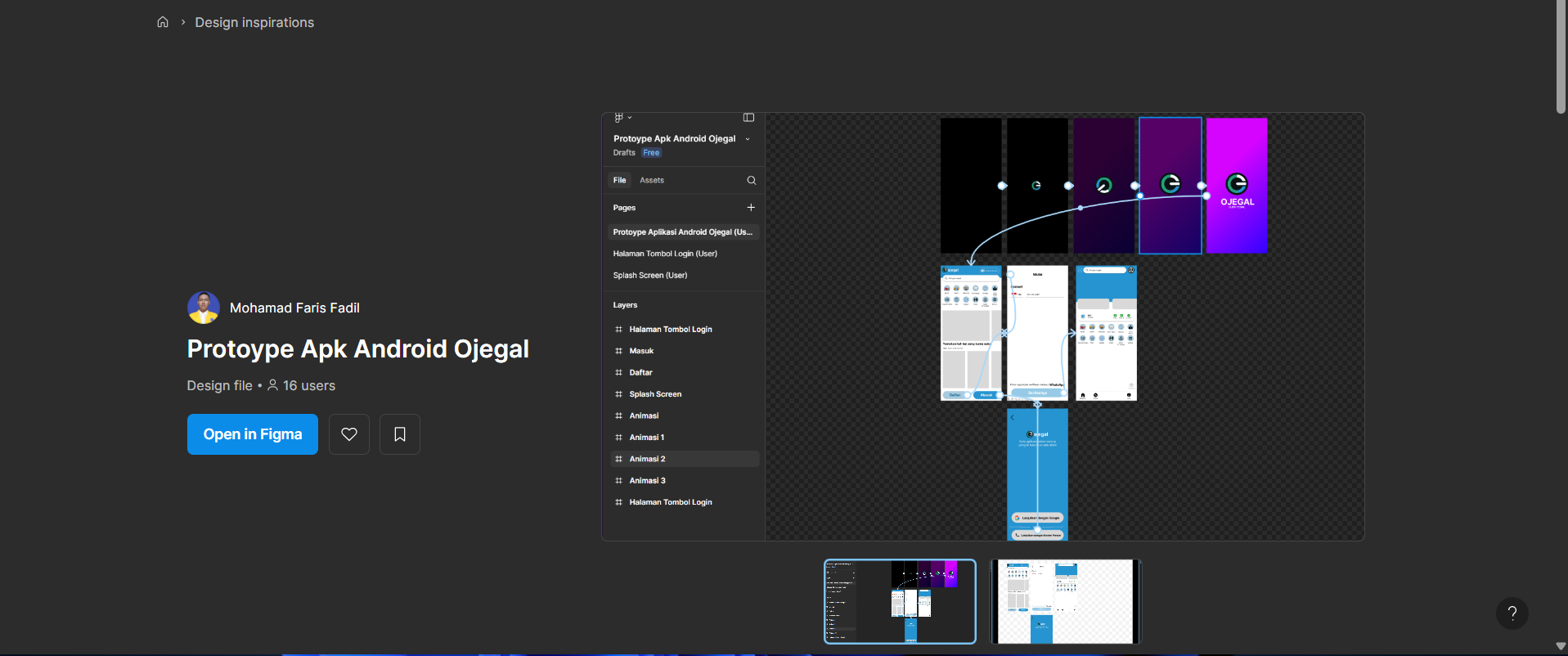
Task: Select the Animasi 2 layer
Action: (647, 459)
